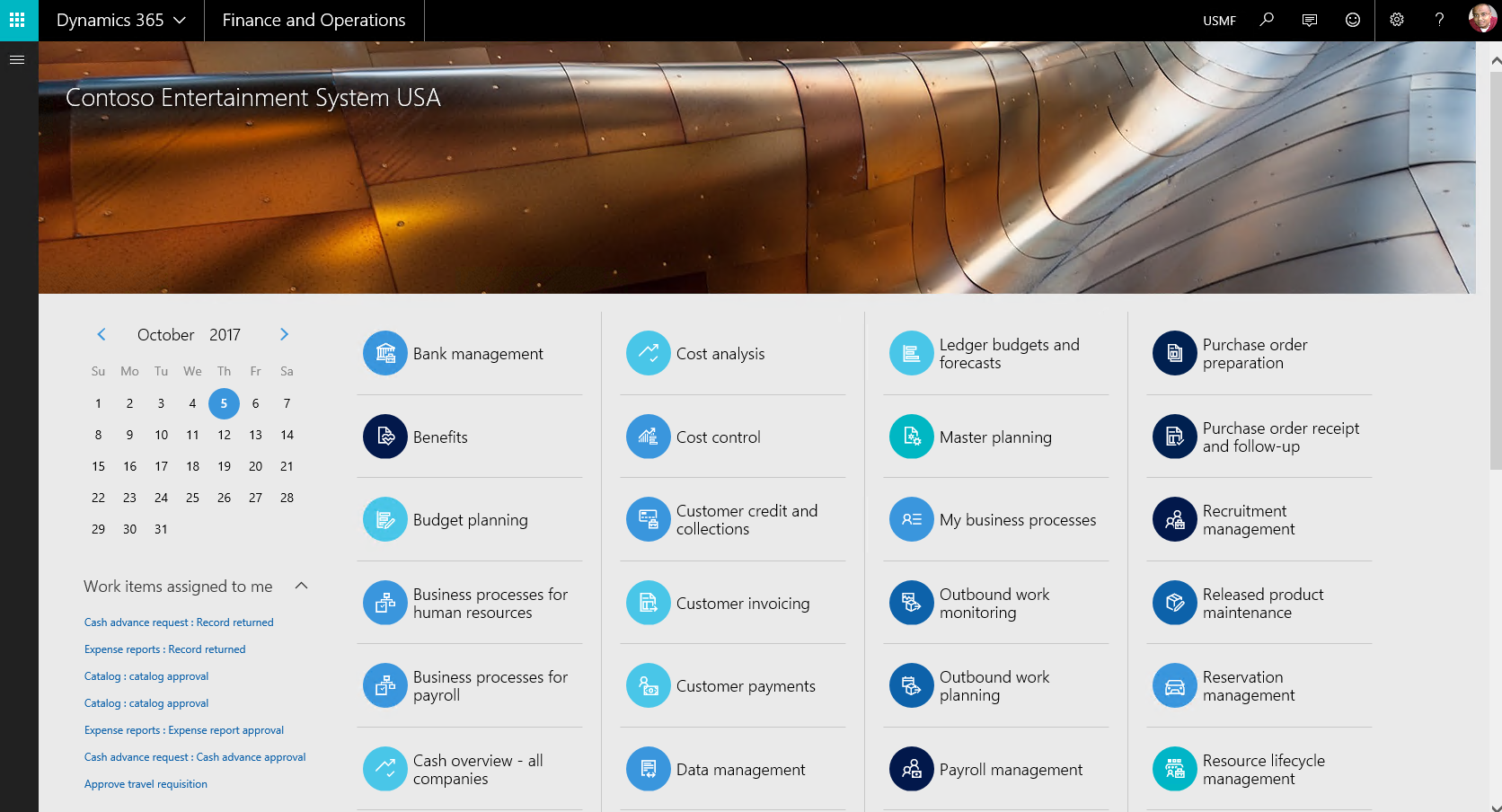Open the messages icon in top bar
Image resolution: width=1502 pixels, height=812 pixels.
pyautogui.click(x=1310, y=20)
